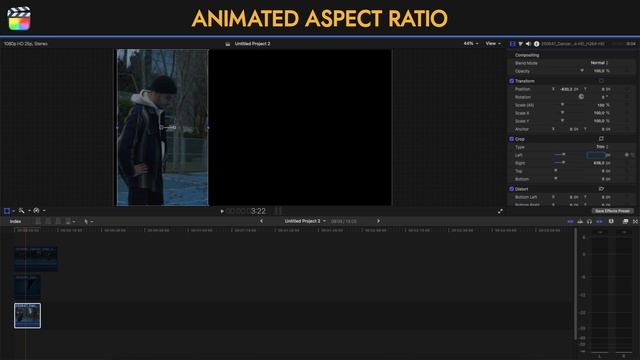
Task: Click the append clip edit button
Action: coord(58,221)
